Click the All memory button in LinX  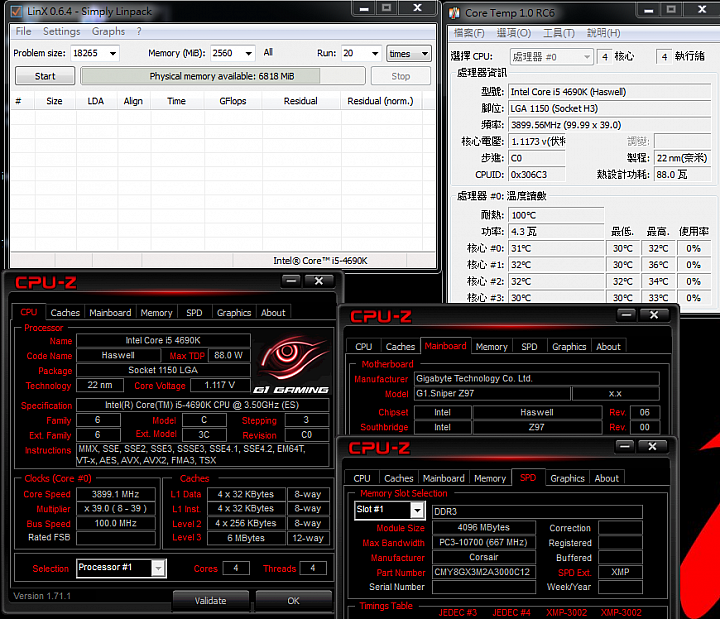[x=269, y=53]
